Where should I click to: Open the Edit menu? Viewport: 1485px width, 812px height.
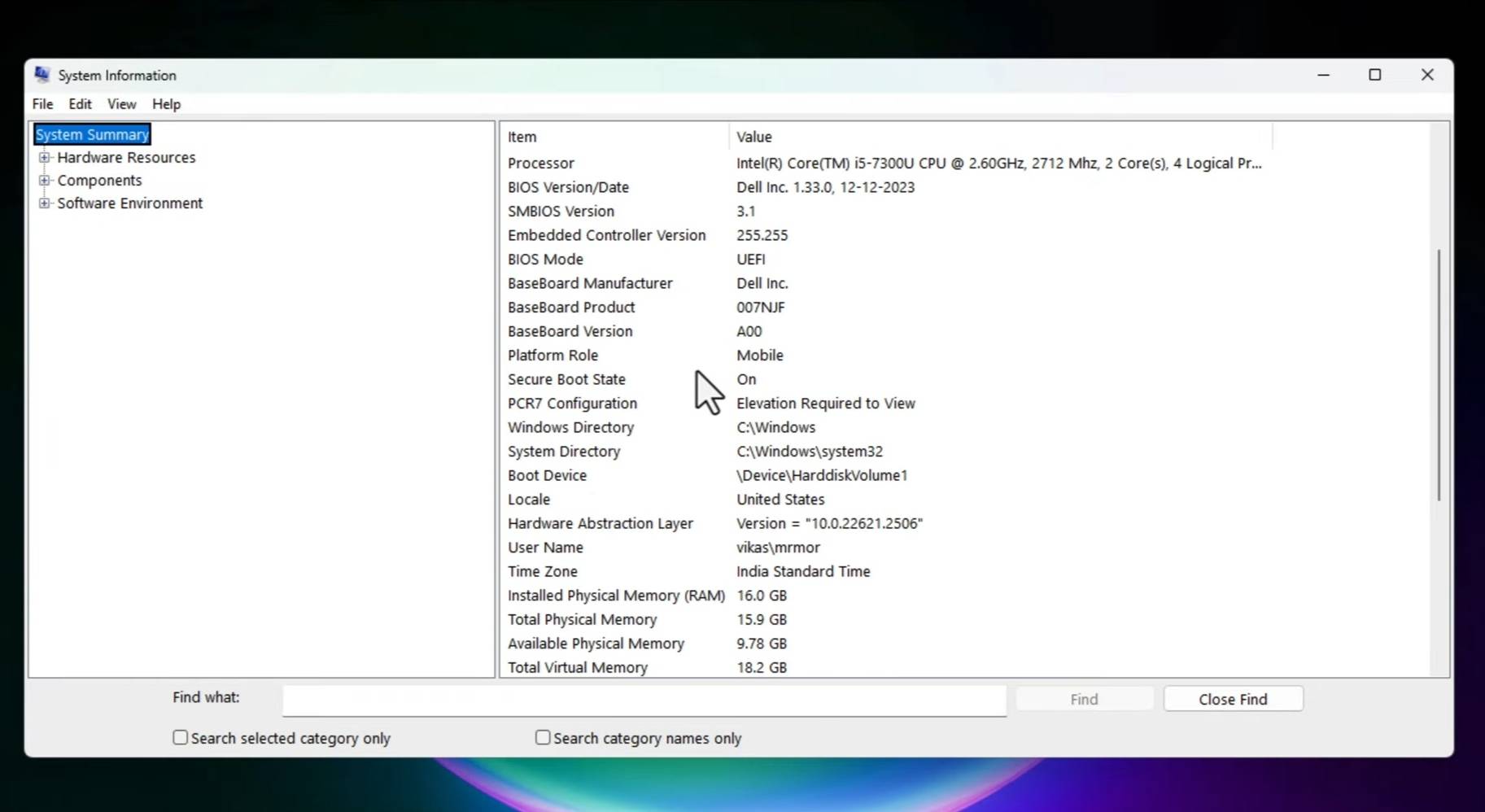[80, 104]
